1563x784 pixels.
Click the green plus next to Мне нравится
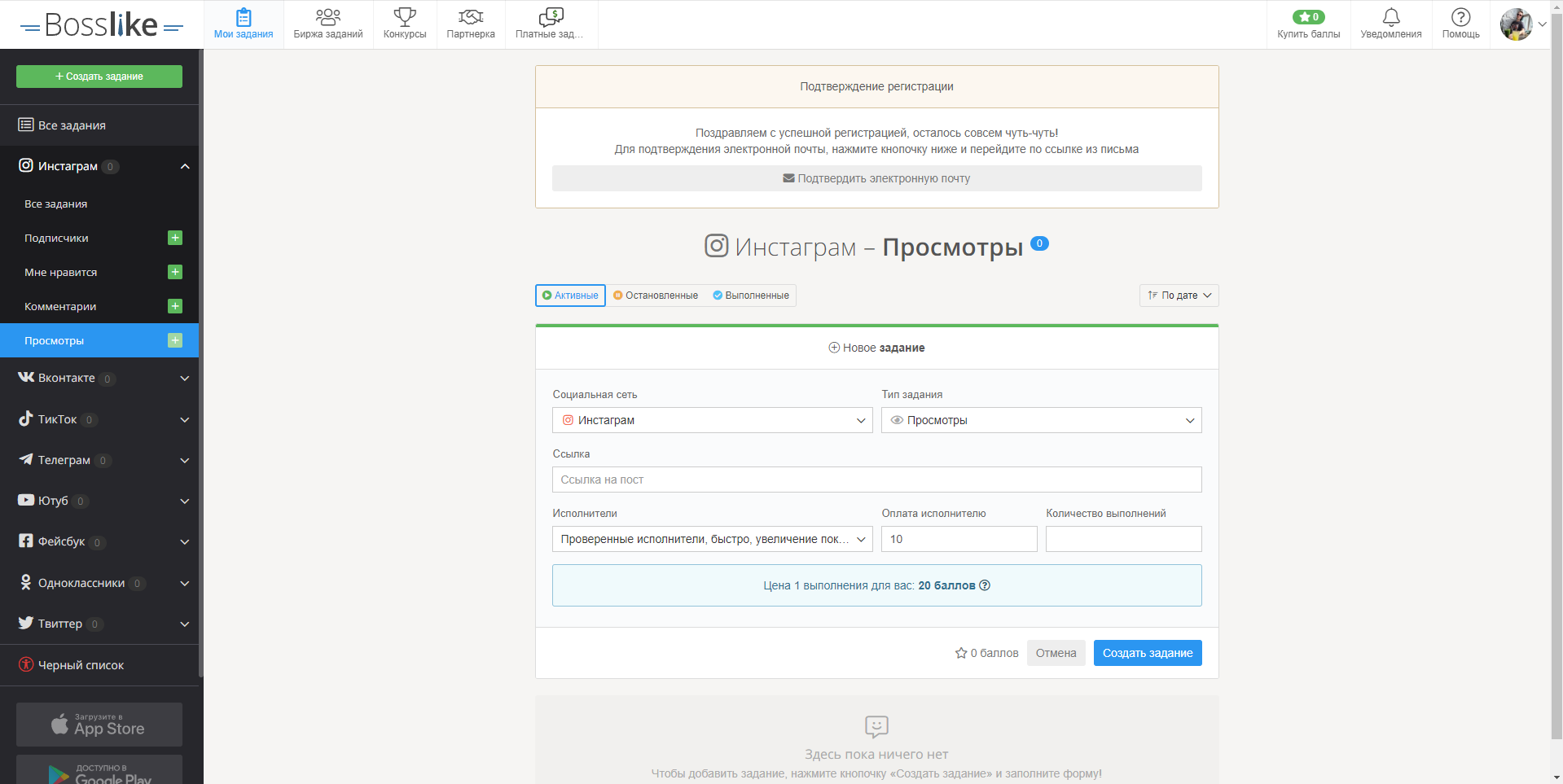point(175,272)
